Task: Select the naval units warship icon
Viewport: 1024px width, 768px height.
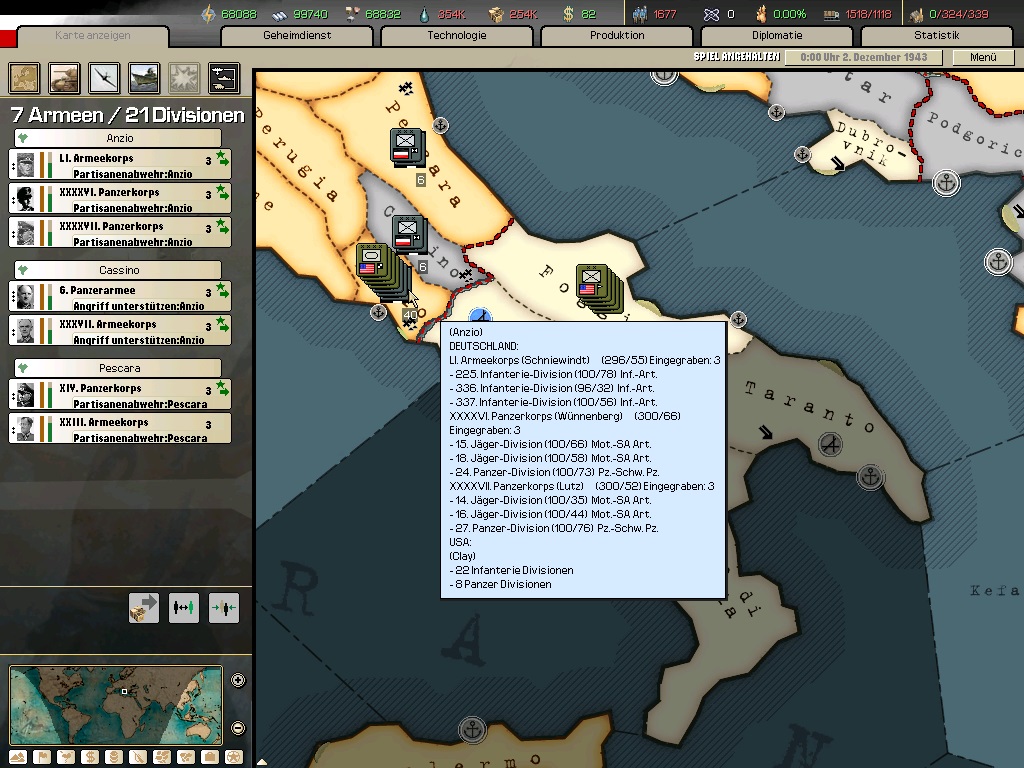Action: [x=144, y=78]
